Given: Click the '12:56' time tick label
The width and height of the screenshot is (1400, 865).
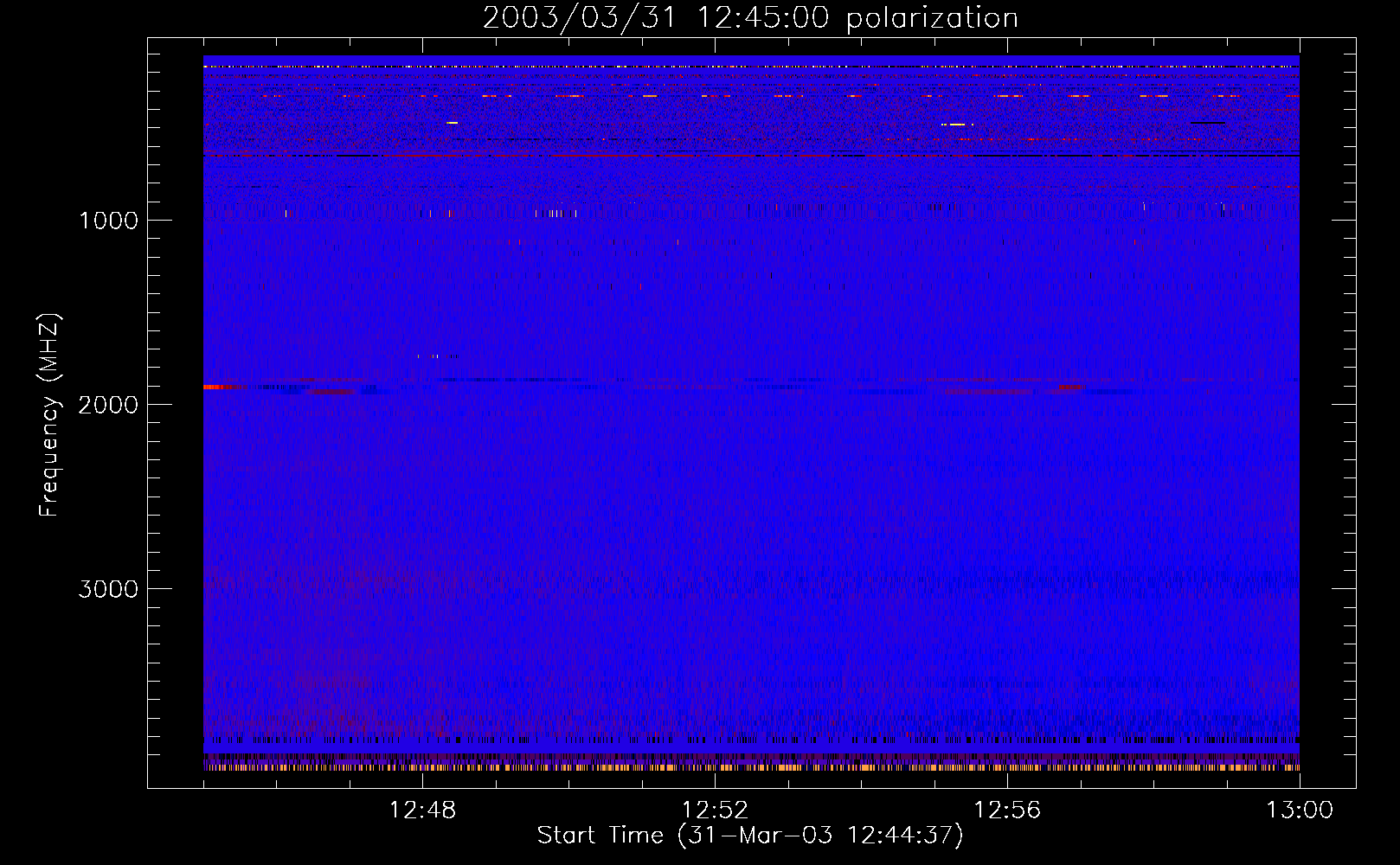Looking at the screenshot, I should click(1007, 811).
